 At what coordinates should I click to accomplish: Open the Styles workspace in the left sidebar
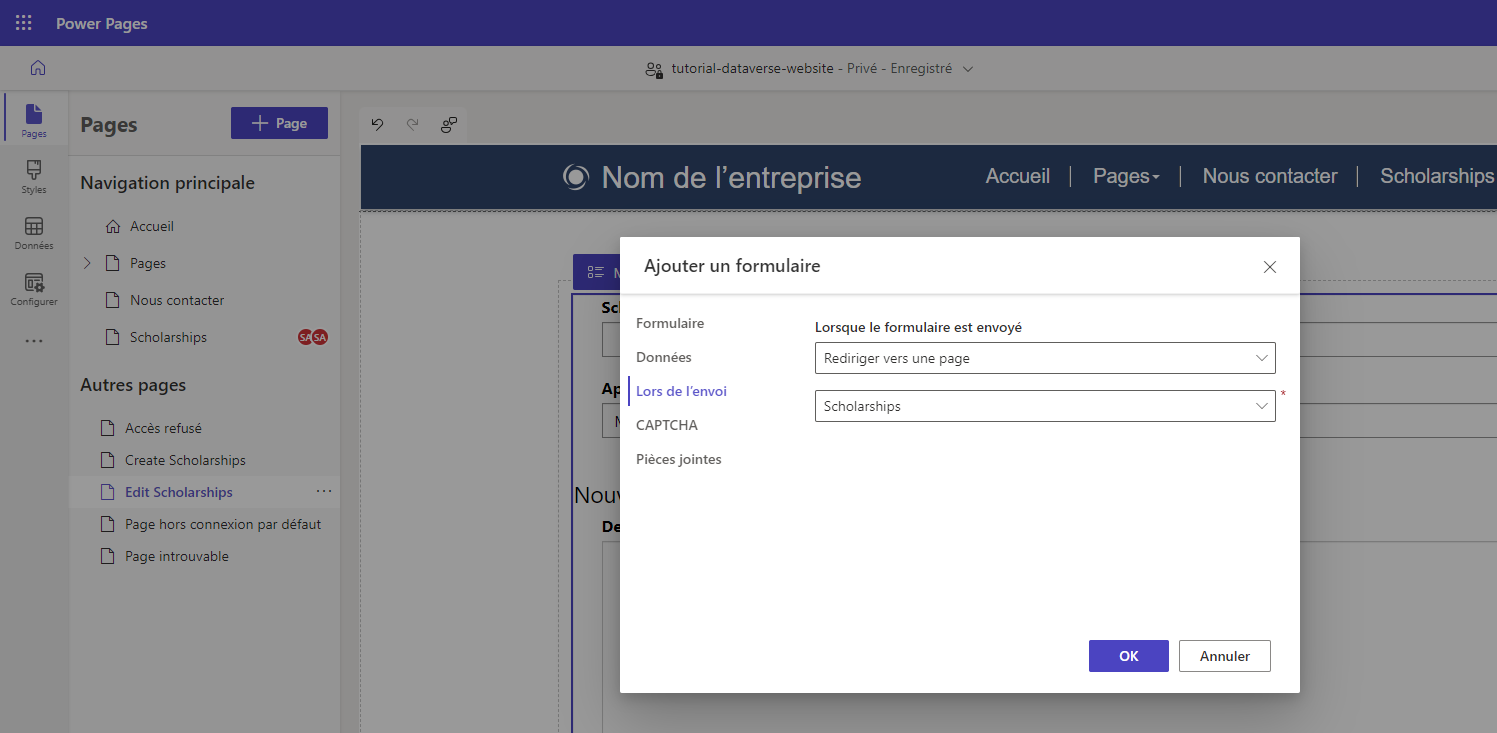[33, 176]
